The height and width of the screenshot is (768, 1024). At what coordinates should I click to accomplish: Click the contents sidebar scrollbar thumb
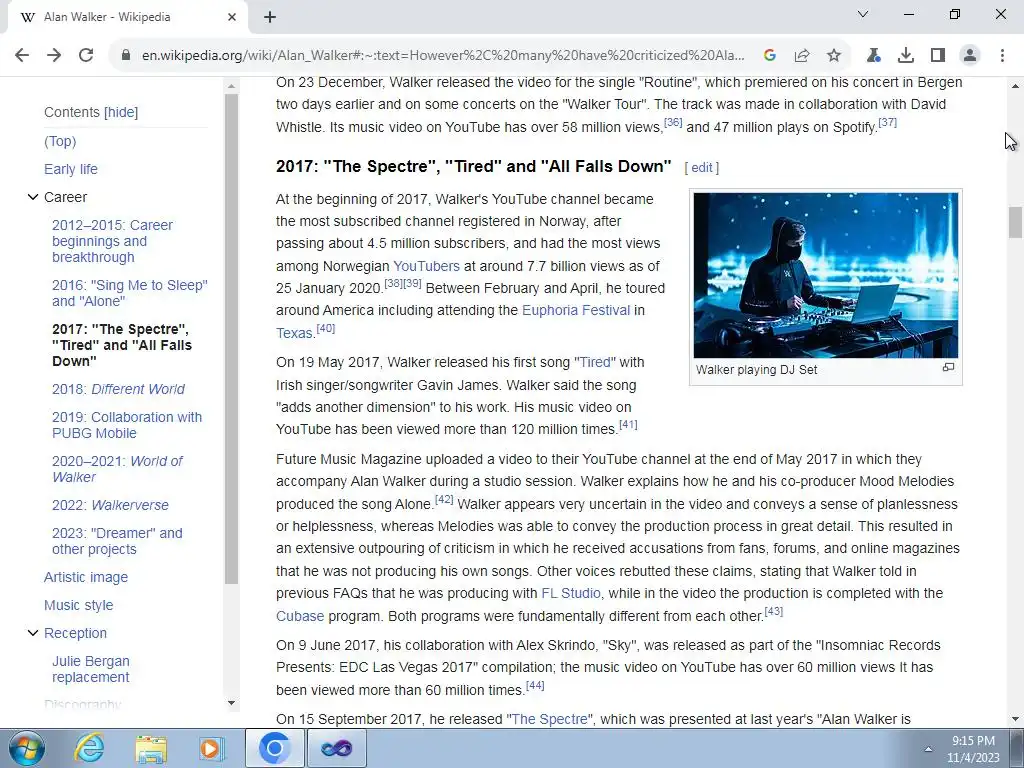[x=231, y=339]
